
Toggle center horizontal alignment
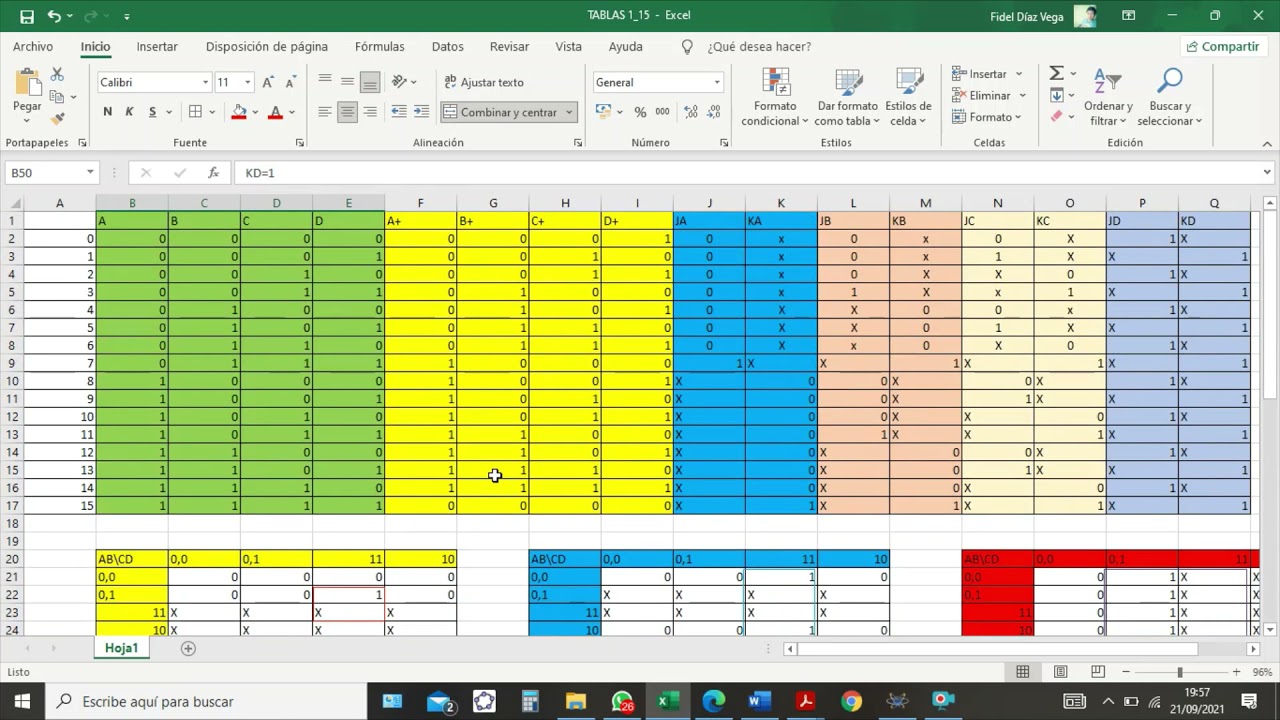pos(347,112)
